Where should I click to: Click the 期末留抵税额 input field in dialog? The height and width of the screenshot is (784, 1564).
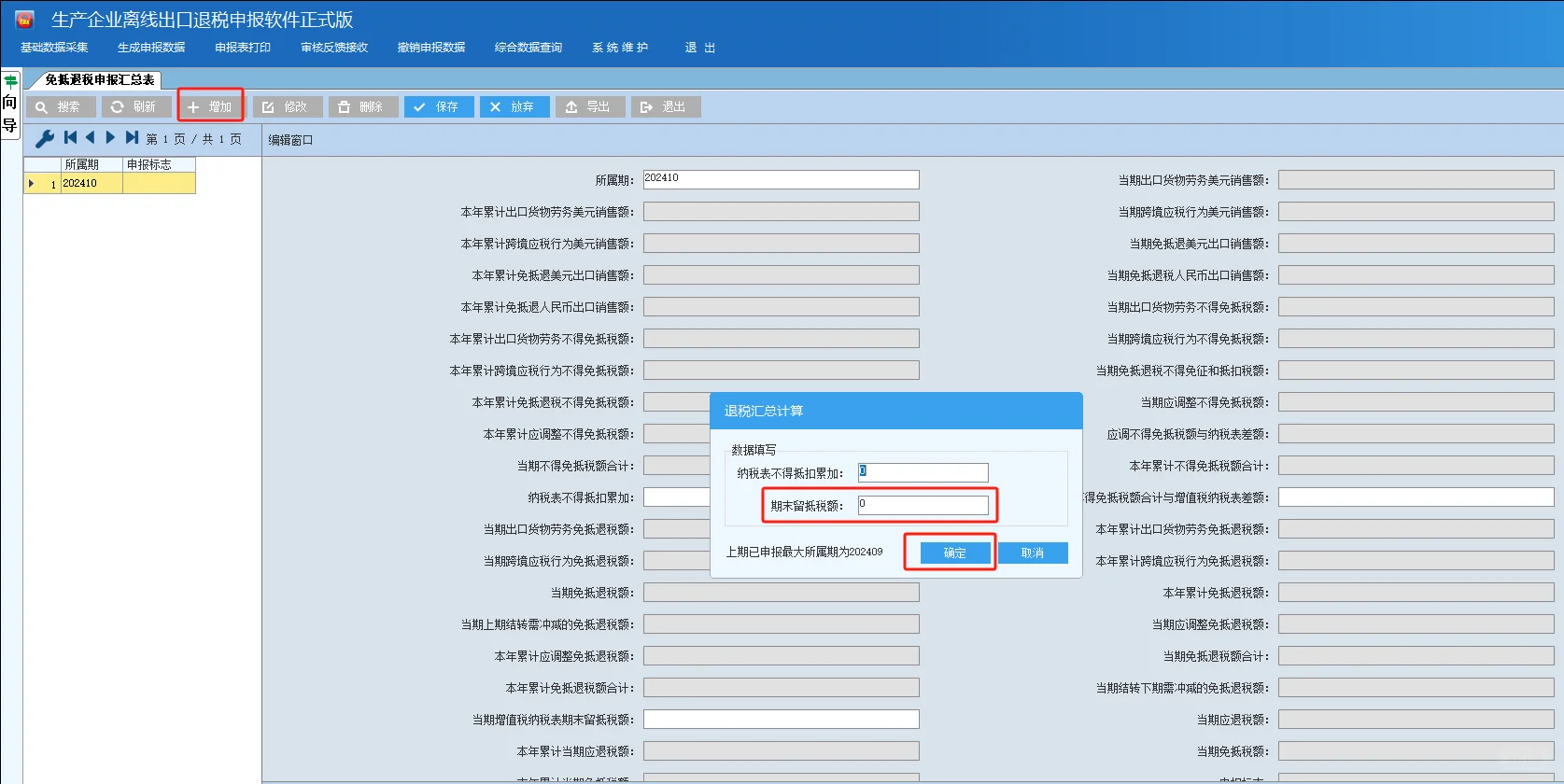(923, 505)
